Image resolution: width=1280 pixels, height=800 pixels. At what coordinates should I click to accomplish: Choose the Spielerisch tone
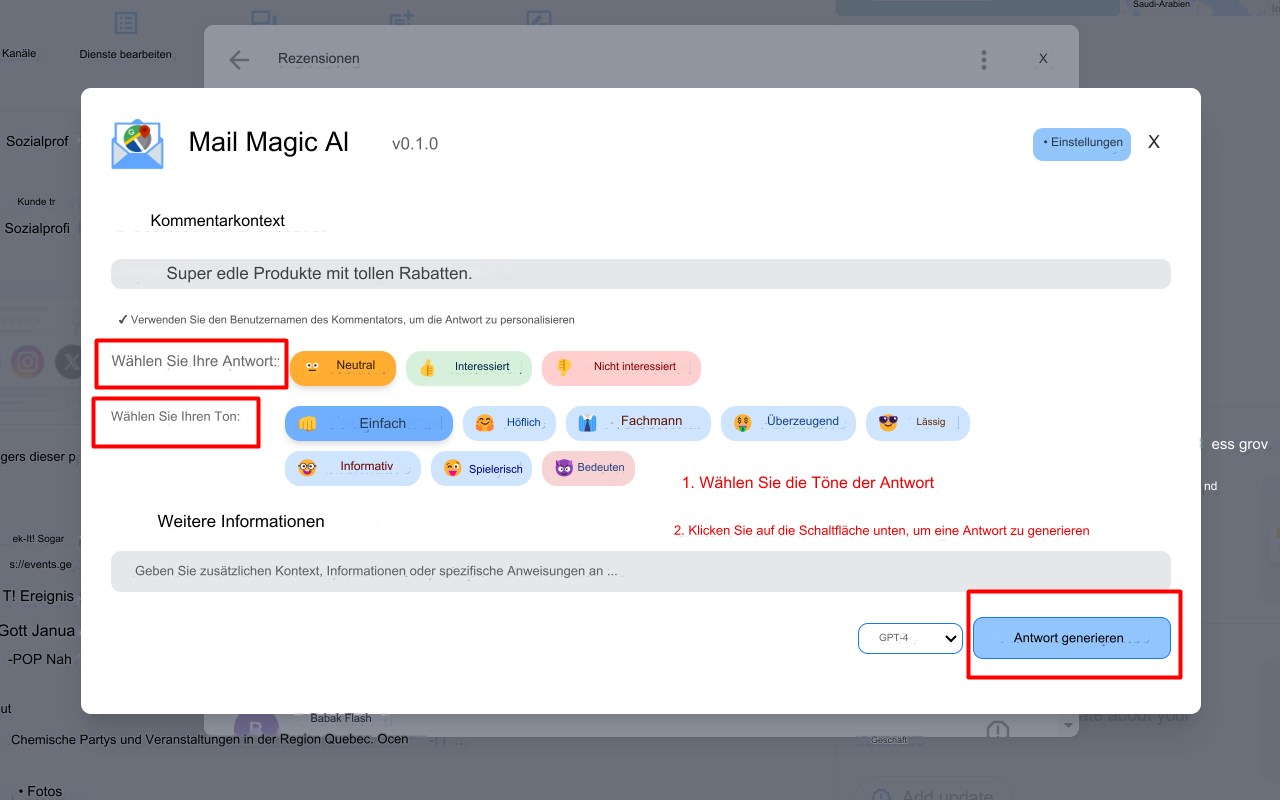[x=481, y=469]
